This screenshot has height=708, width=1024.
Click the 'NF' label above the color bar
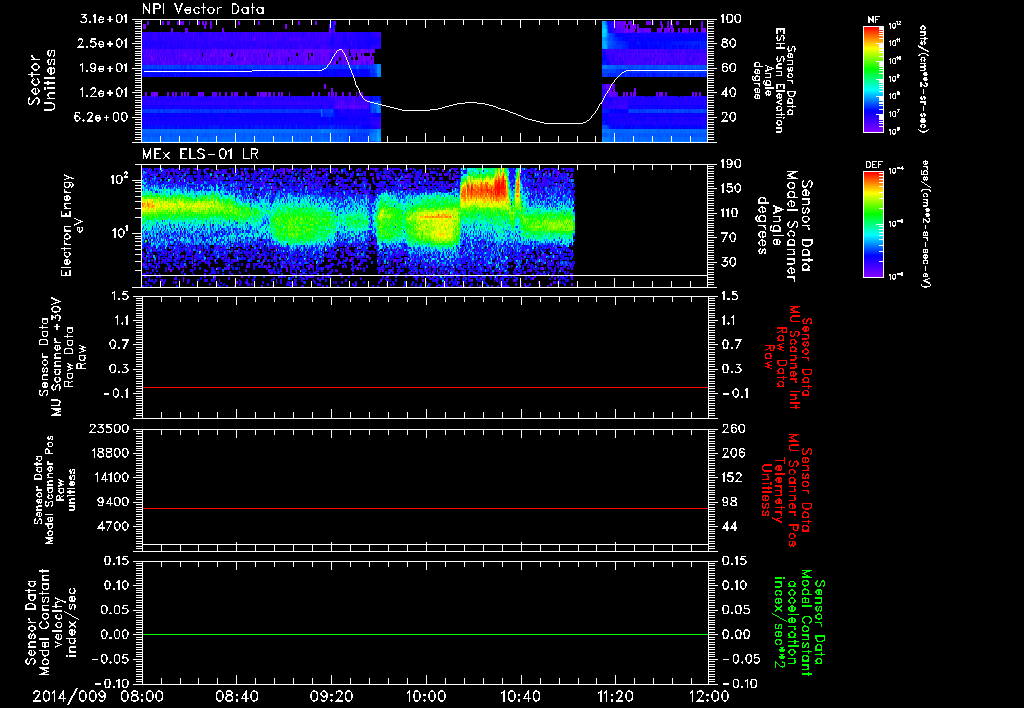873,20
